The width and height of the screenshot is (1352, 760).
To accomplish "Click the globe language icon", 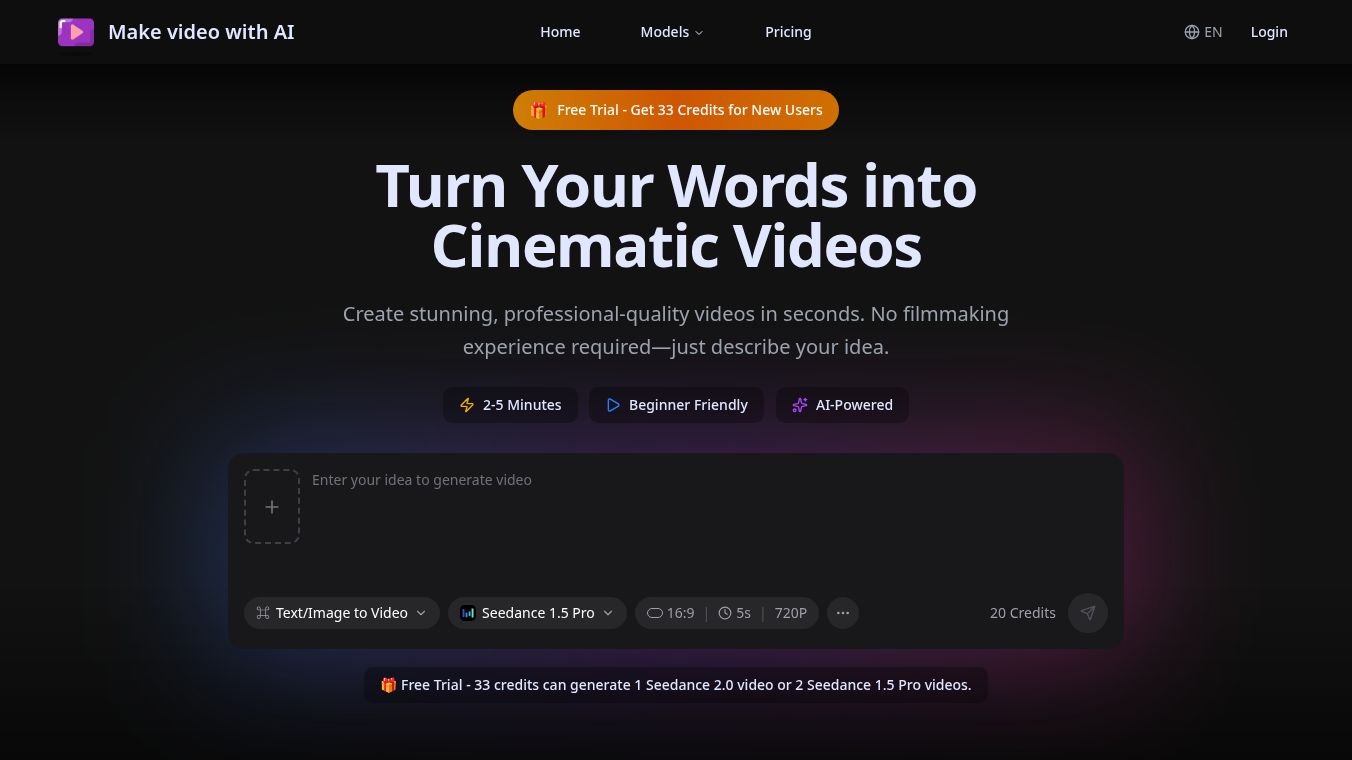I will tap(1192, 32).
